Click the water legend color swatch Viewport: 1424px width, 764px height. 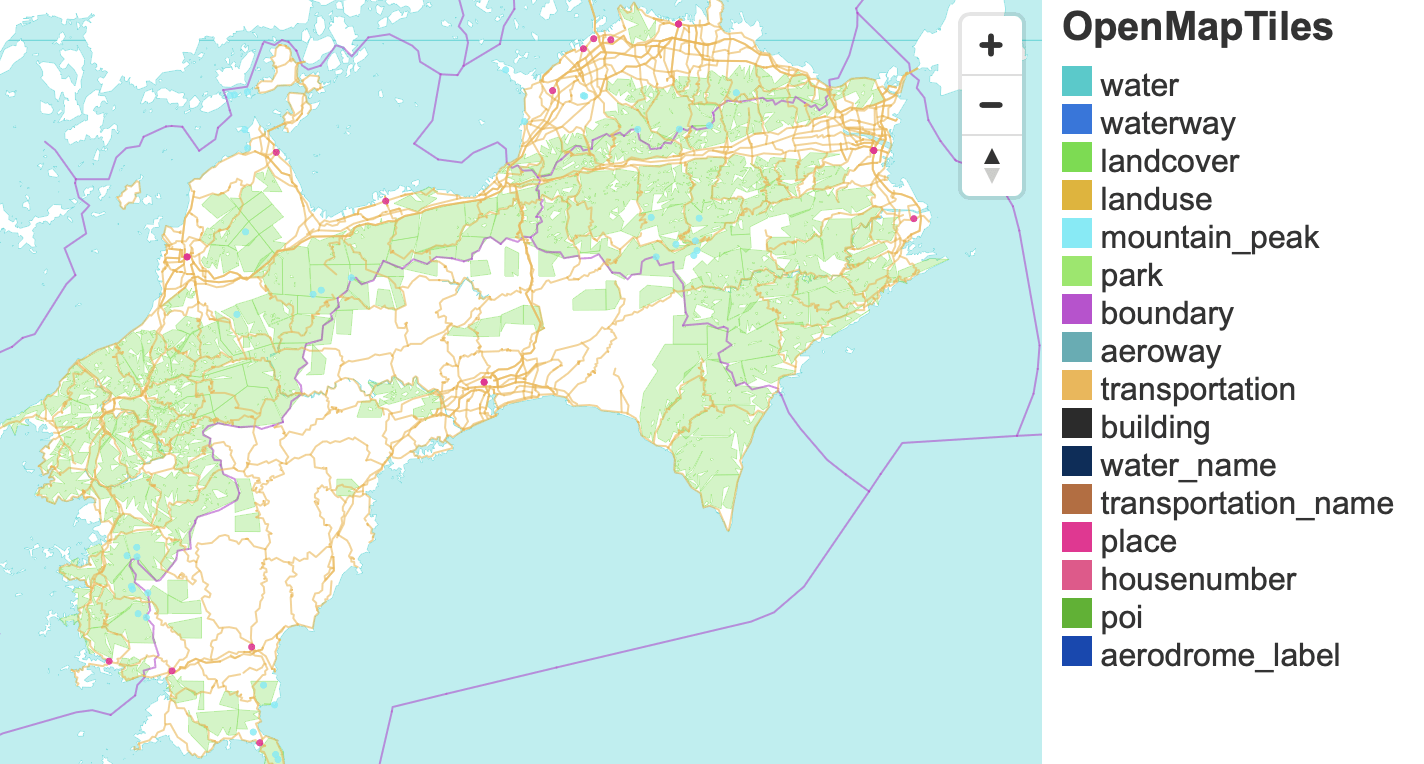pos(1077,82)
